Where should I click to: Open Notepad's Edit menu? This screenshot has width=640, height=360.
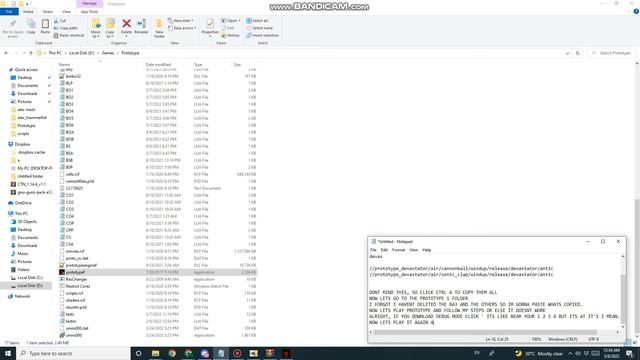coord(384,250)
